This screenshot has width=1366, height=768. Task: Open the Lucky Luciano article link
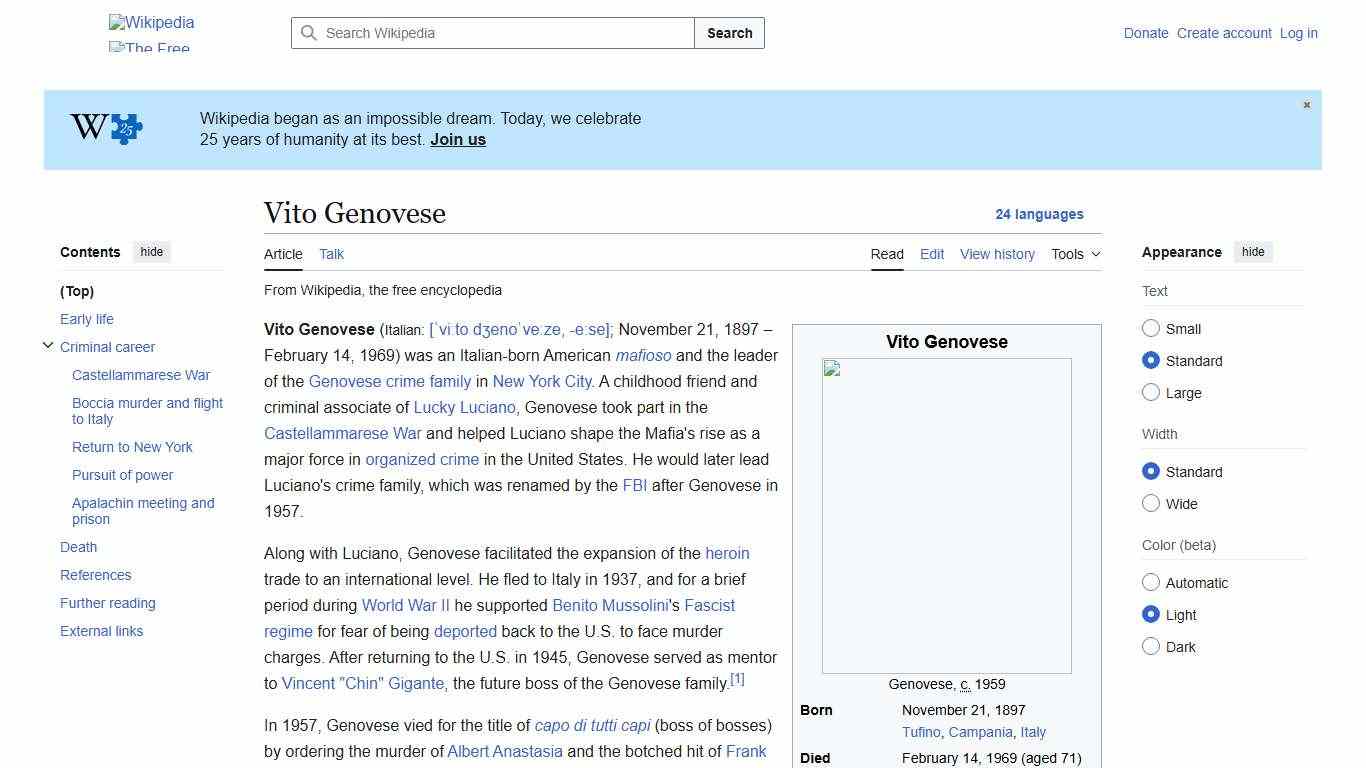click(464, 407)
